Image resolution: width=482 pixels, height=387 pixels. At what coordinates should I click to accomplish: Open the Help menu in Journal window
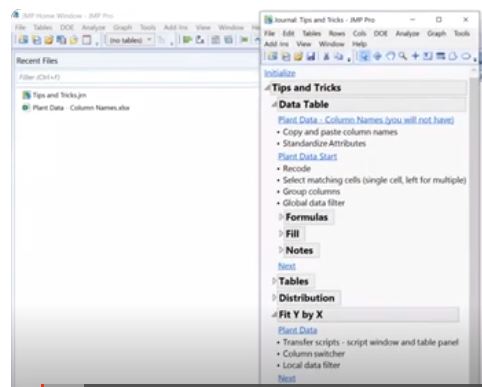coord(359,44)
